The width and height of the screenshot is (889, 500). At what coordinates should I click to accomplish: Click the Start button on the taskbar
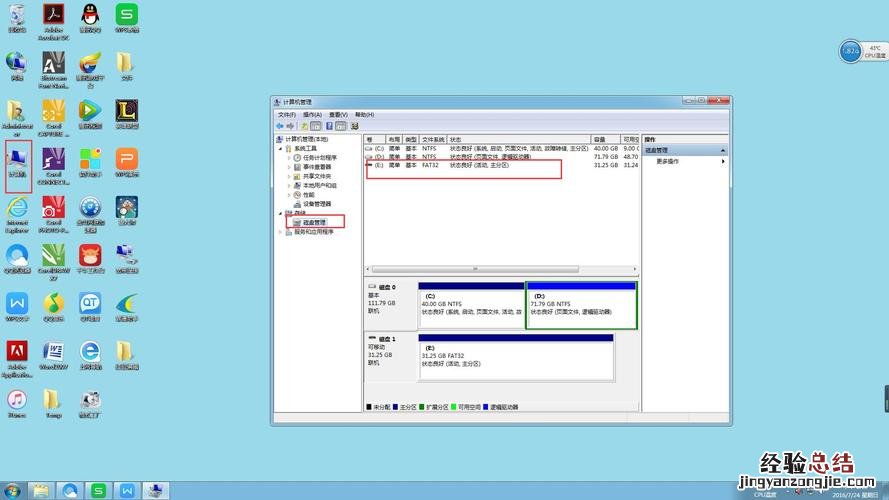[12, 491]
